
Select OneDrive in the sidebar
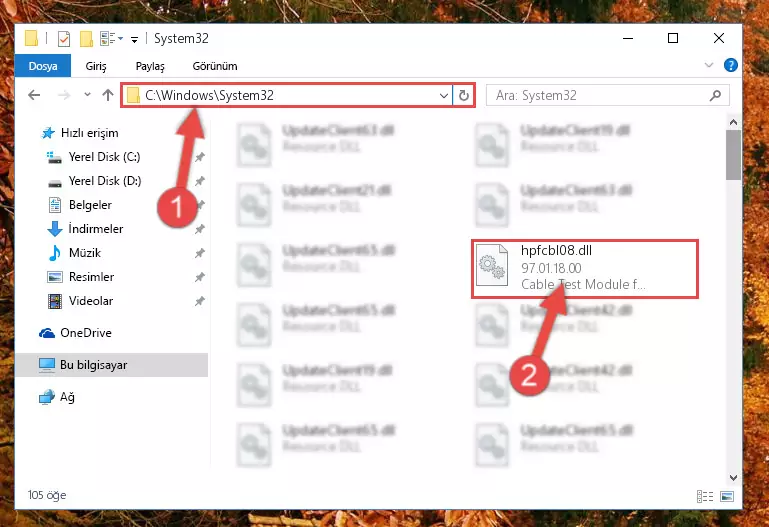point(86,333)
